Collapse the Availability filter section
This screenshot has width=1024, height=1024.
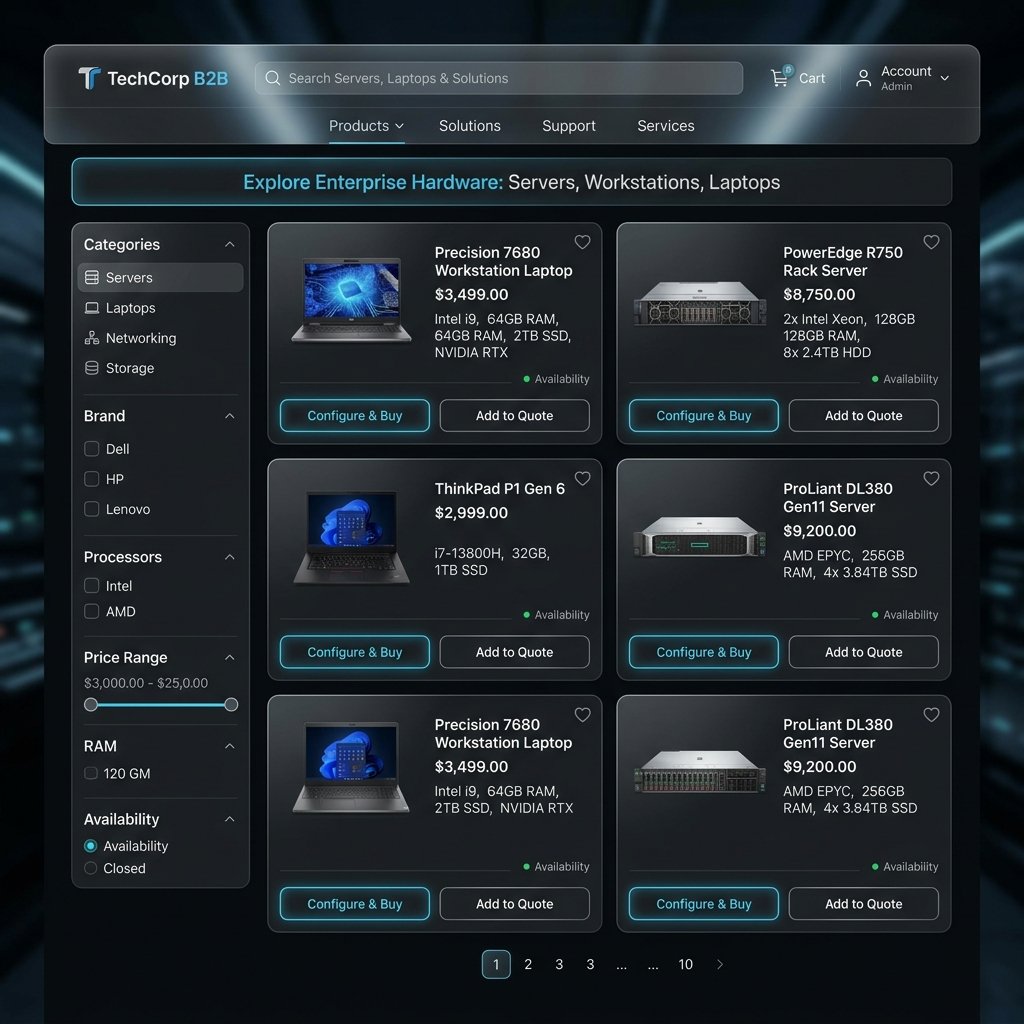tap(229, 819)
